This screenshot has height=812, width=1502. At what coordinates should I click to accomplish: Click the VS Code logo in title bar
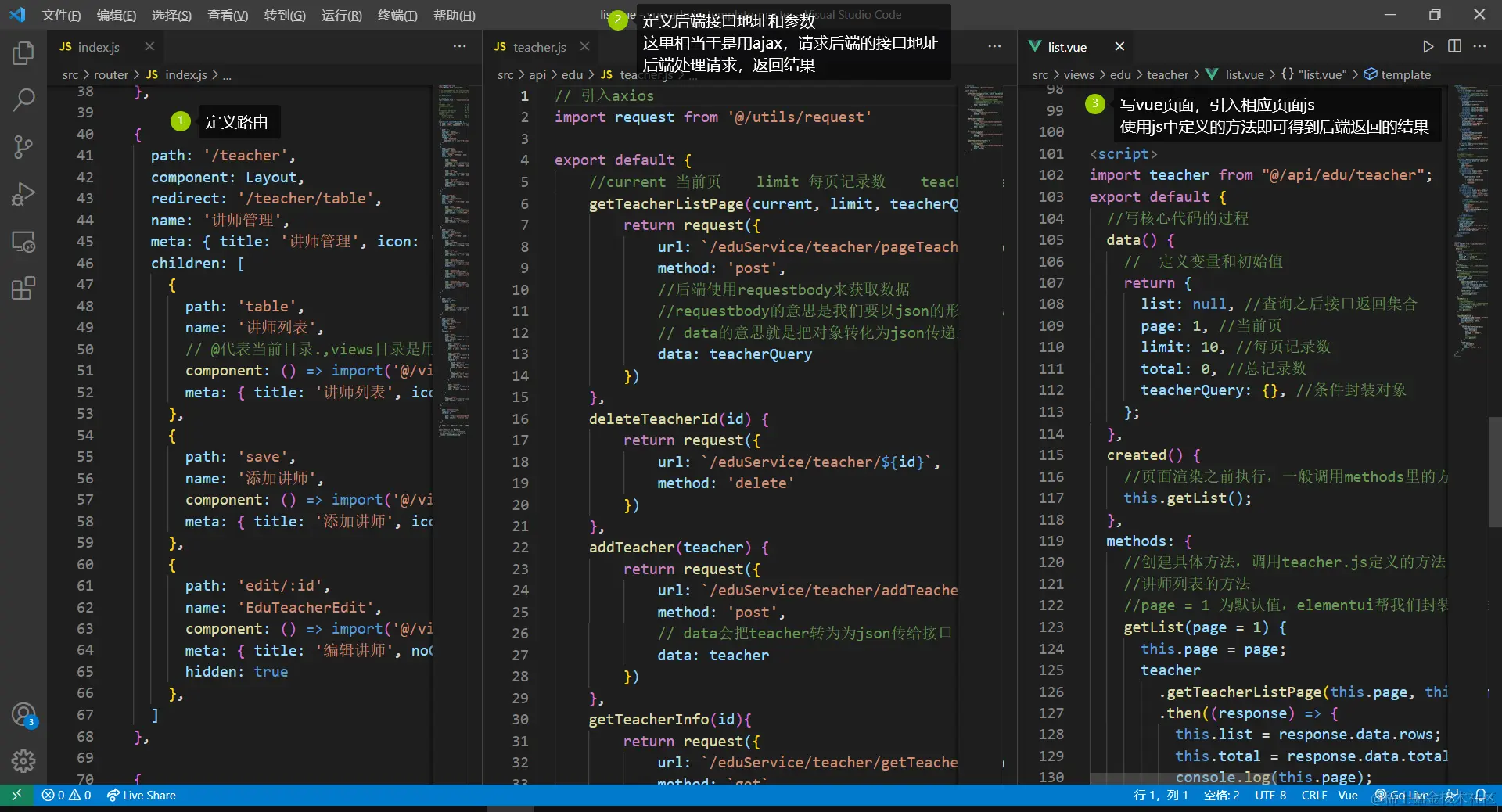pyautogui.click(x=17, y=15)
